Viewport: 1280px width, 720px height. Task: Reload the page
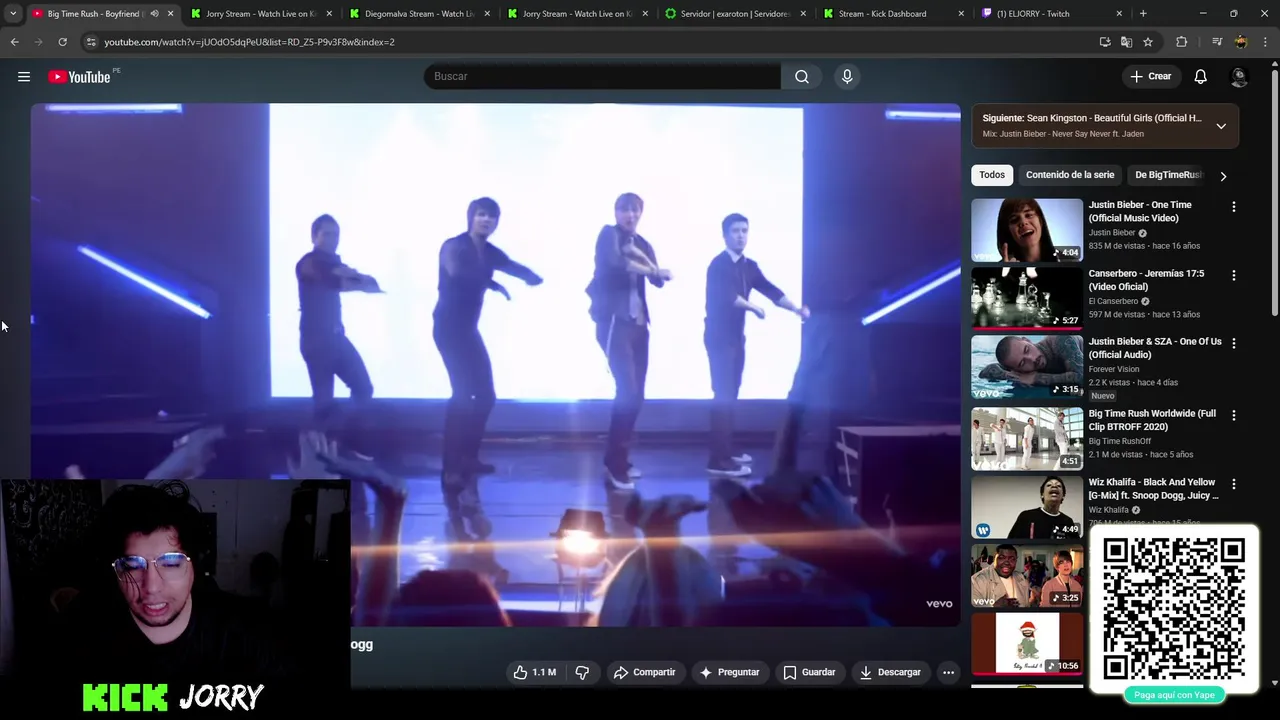(62, 42)
